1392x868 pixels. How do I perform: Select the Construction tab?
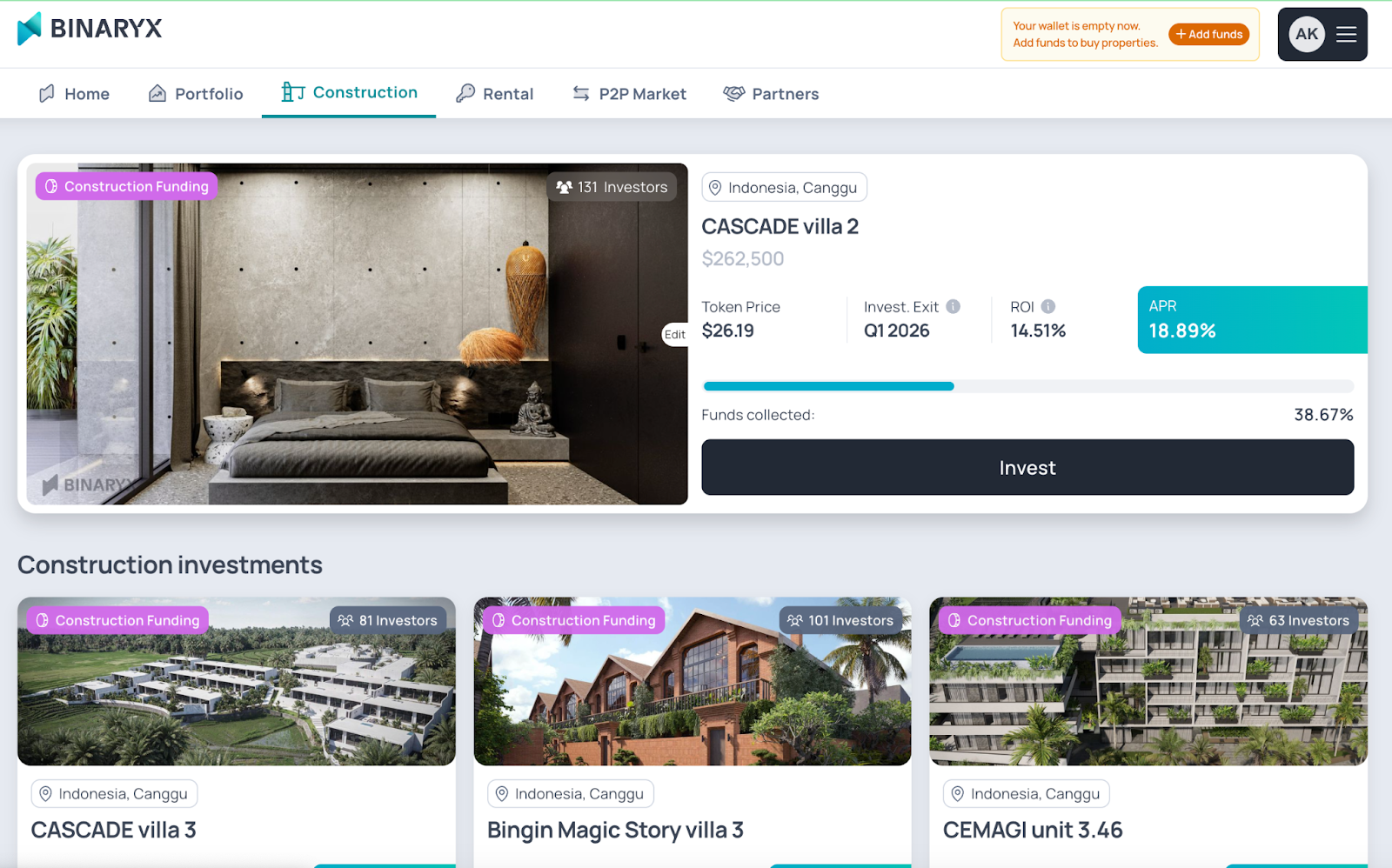pos(349,92)
